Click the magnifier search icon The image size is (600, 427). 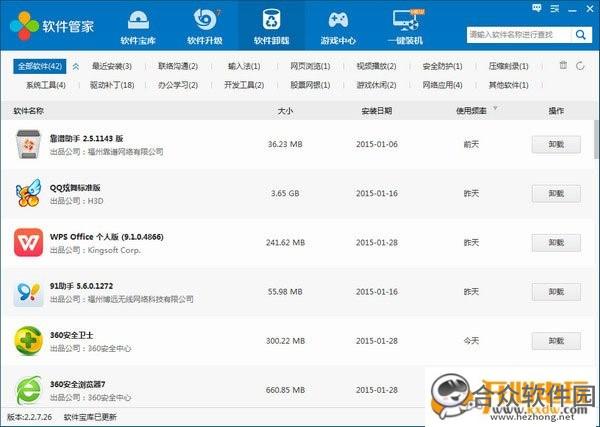581,35
